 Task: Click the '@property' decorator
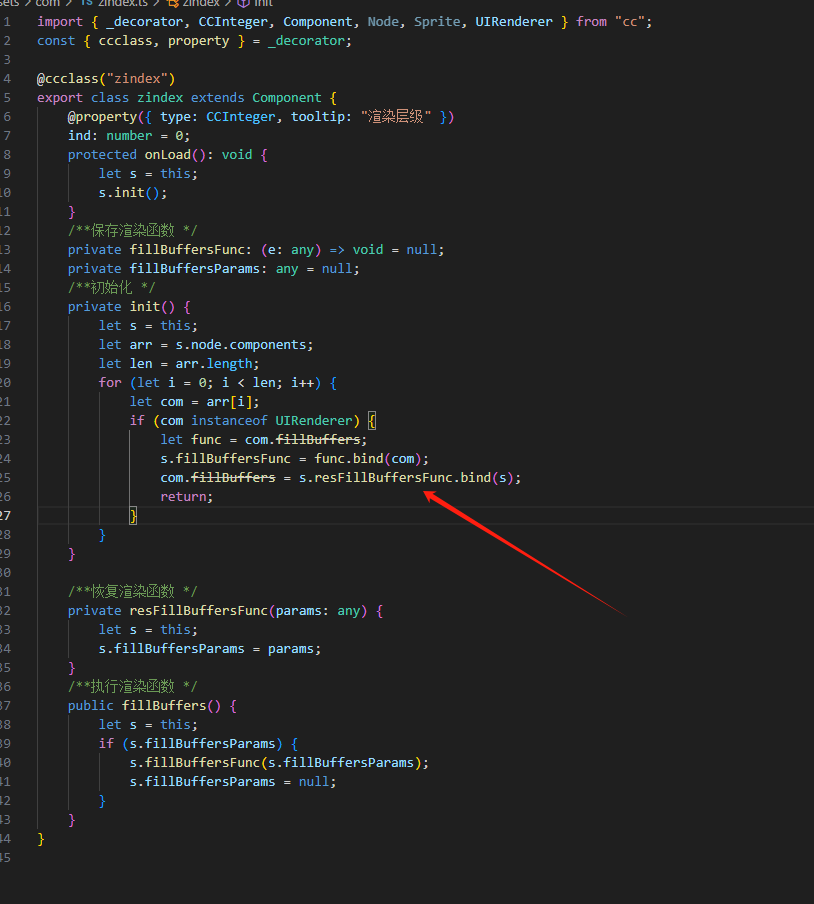102,117
